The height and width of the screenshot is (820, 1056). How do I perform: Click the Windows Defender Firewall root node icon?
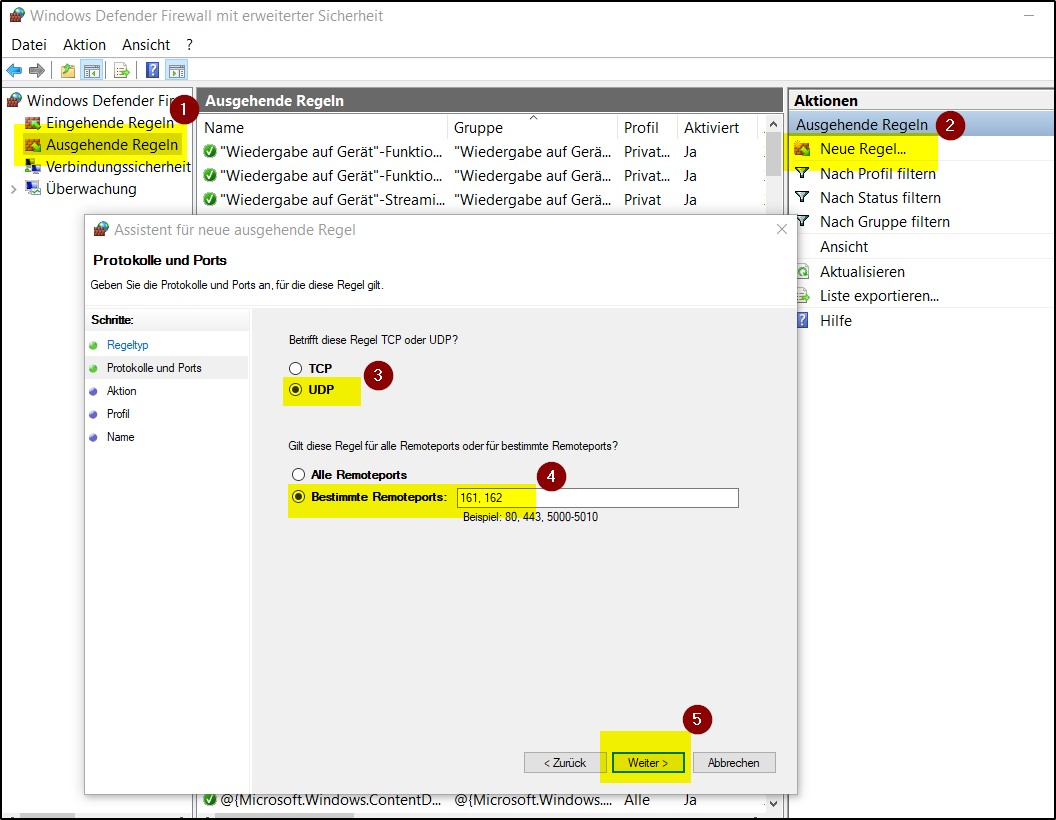(15, 100)
